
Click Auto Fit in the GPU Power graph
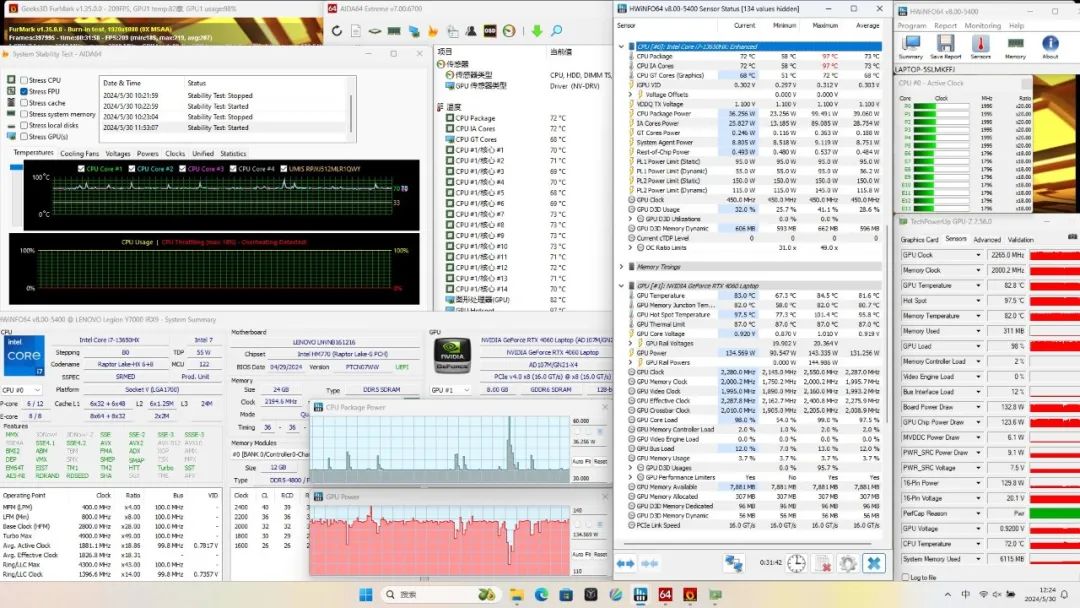click(581, 554)
